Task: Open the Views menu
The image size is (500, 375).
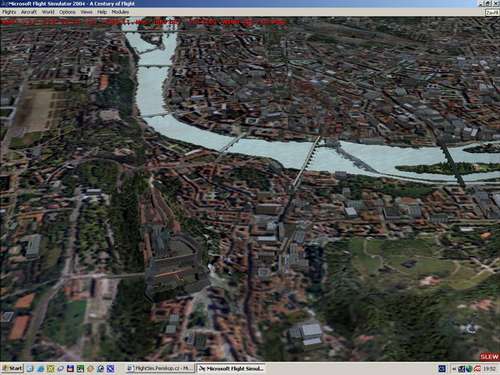Action: click(87, 12)
